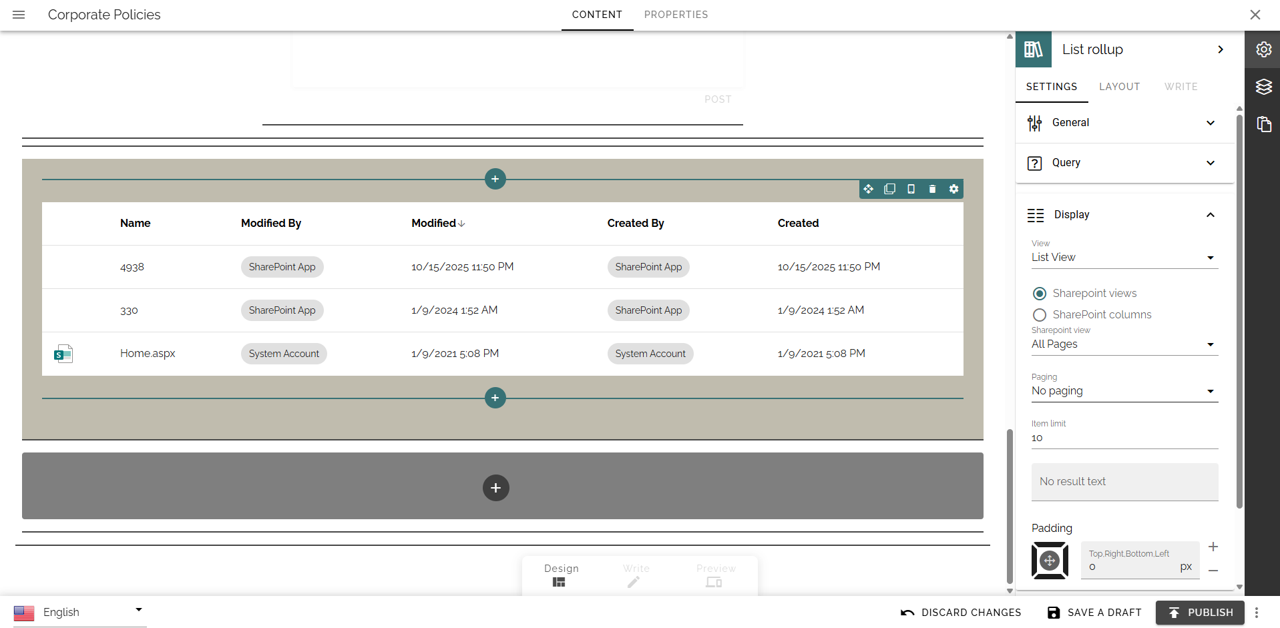Open the more options vertical dots menu
The width and height of the screenshot is (1280, 628).
(1257, 613)
